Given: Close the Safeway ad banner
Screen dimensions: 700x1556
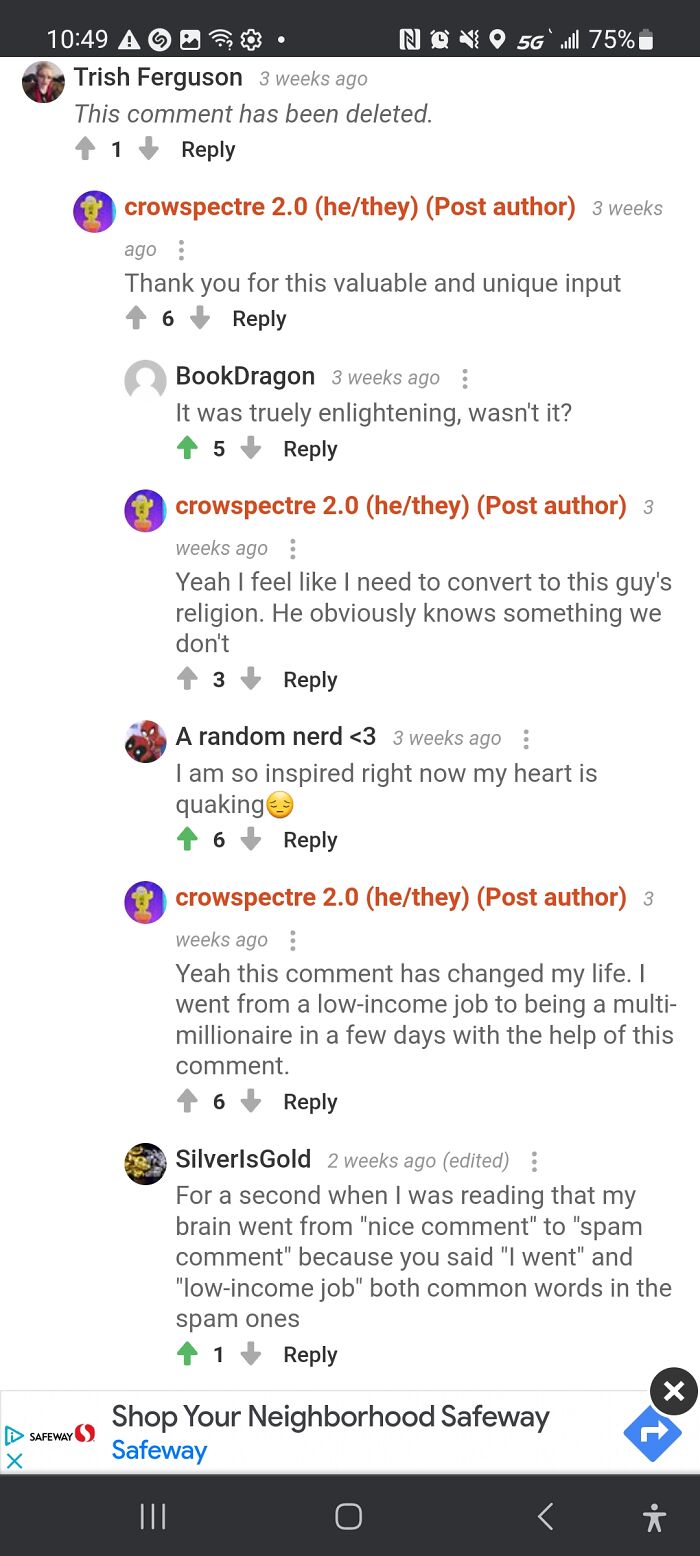Looking at the screenshot, I should click(x=674, y=1391).
